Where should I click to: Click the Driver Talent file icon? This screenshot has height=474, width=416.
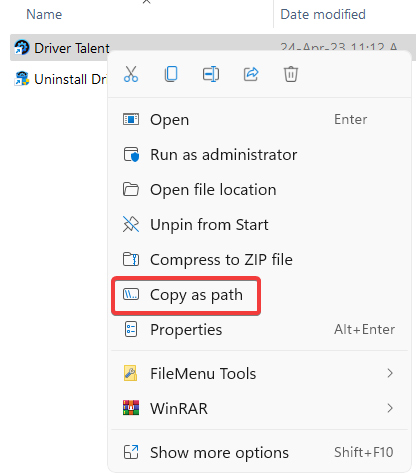(x=22, y=47)
